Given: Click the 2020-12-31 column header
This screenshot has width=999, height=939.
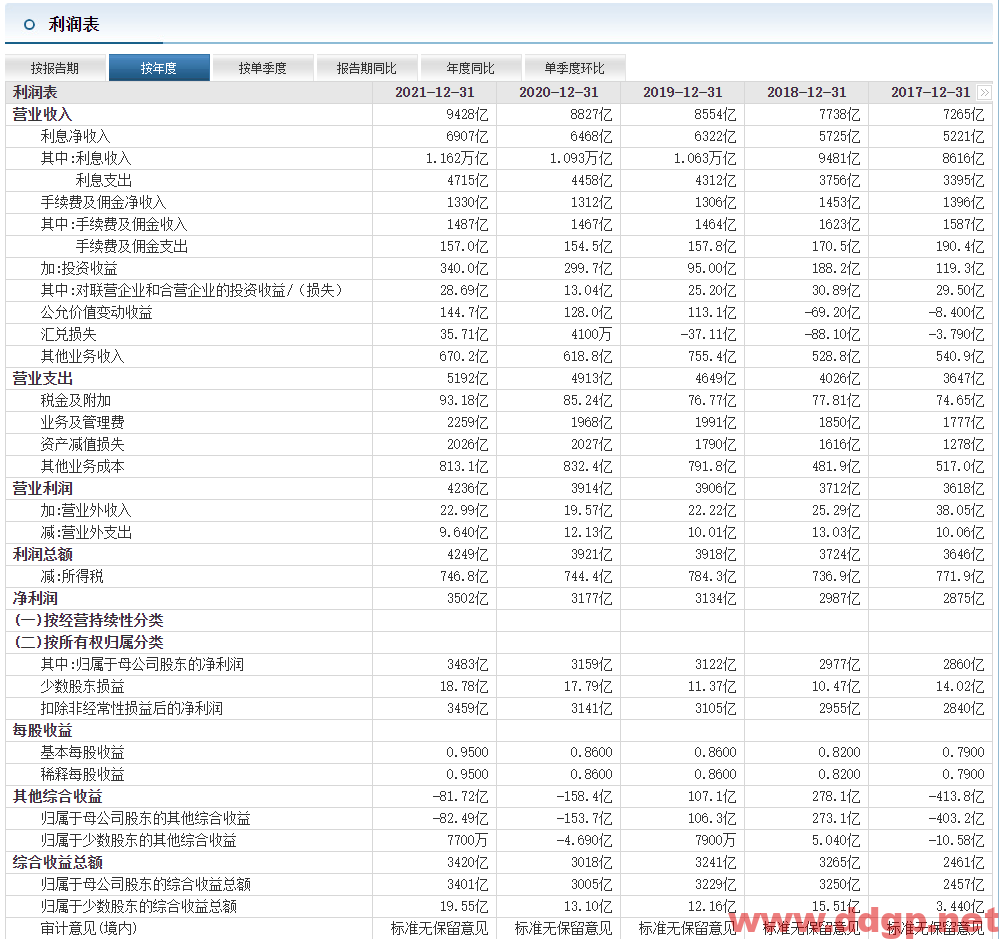Looking at the screenshot, I should (559, 92).
